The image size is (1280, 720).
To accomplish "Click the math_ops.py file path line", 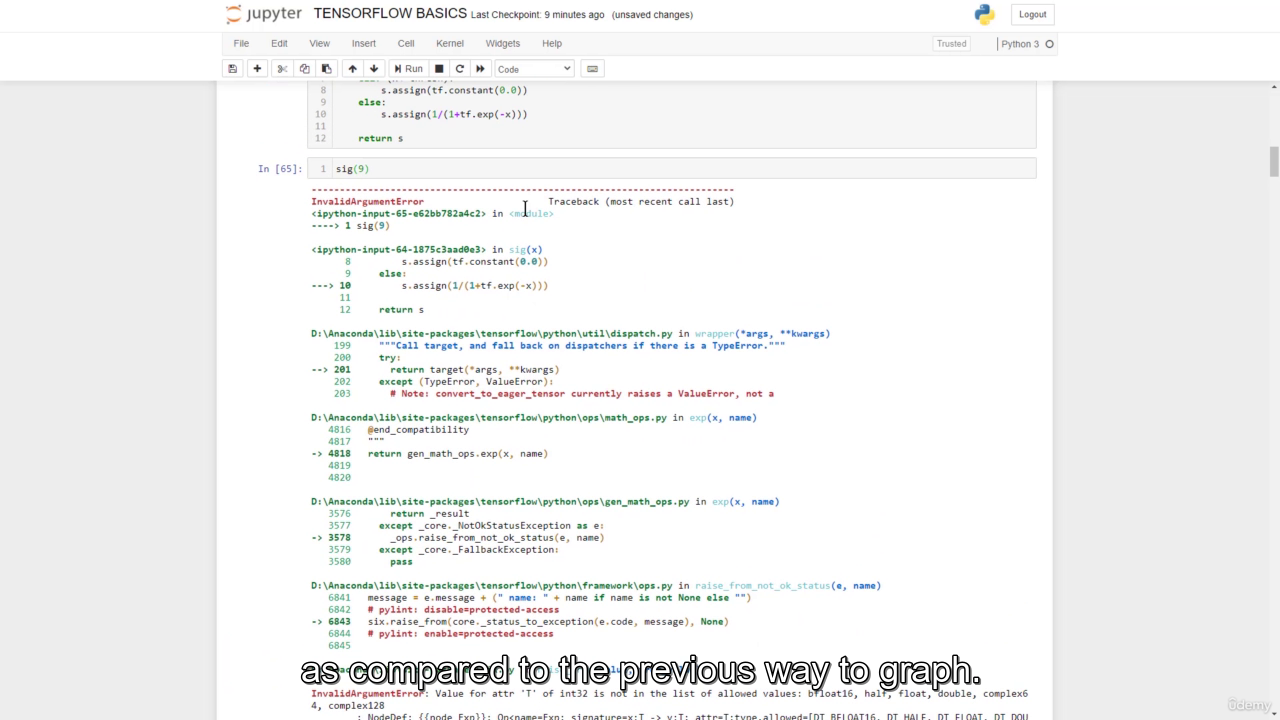I will [533, 417].
